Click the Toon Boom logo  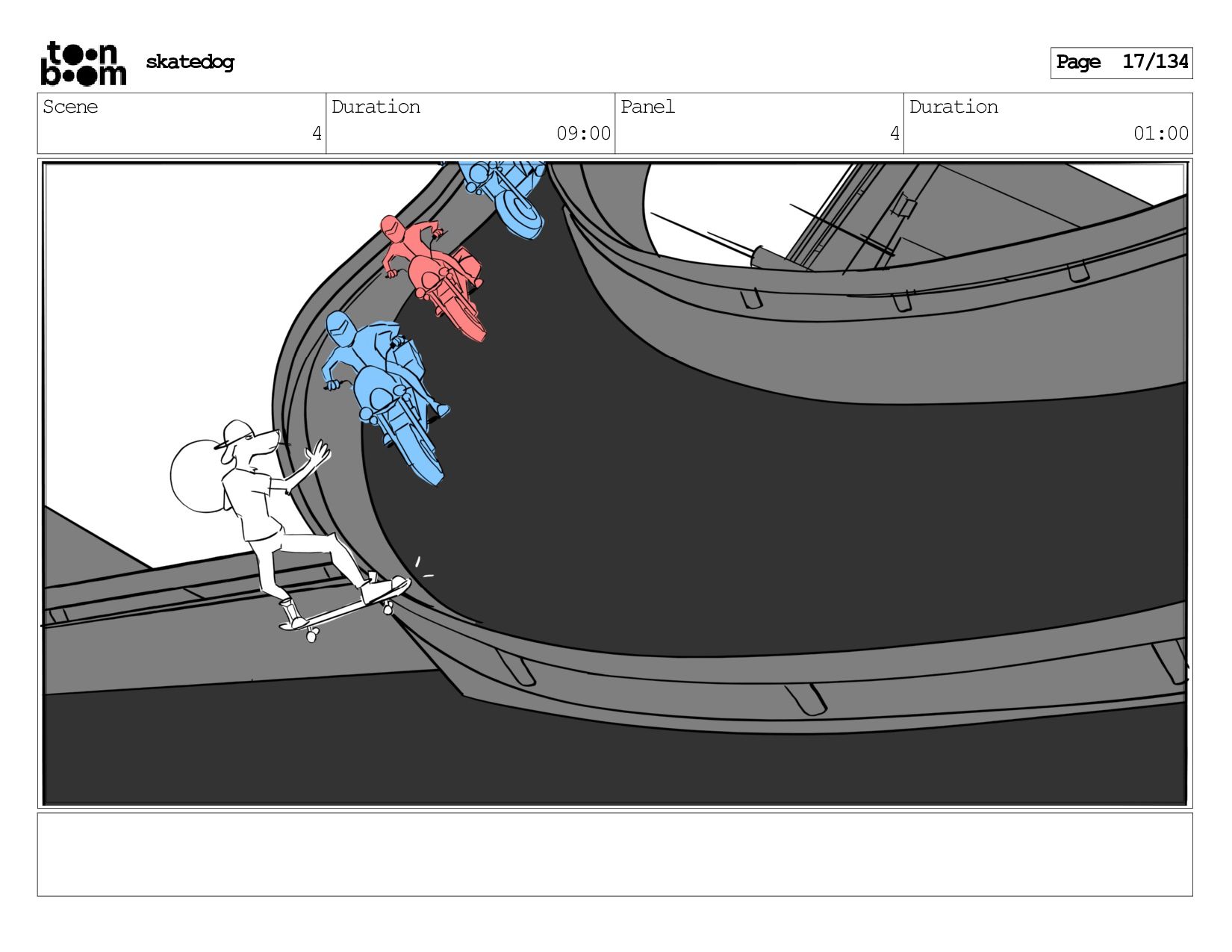(x=83, y=63)
